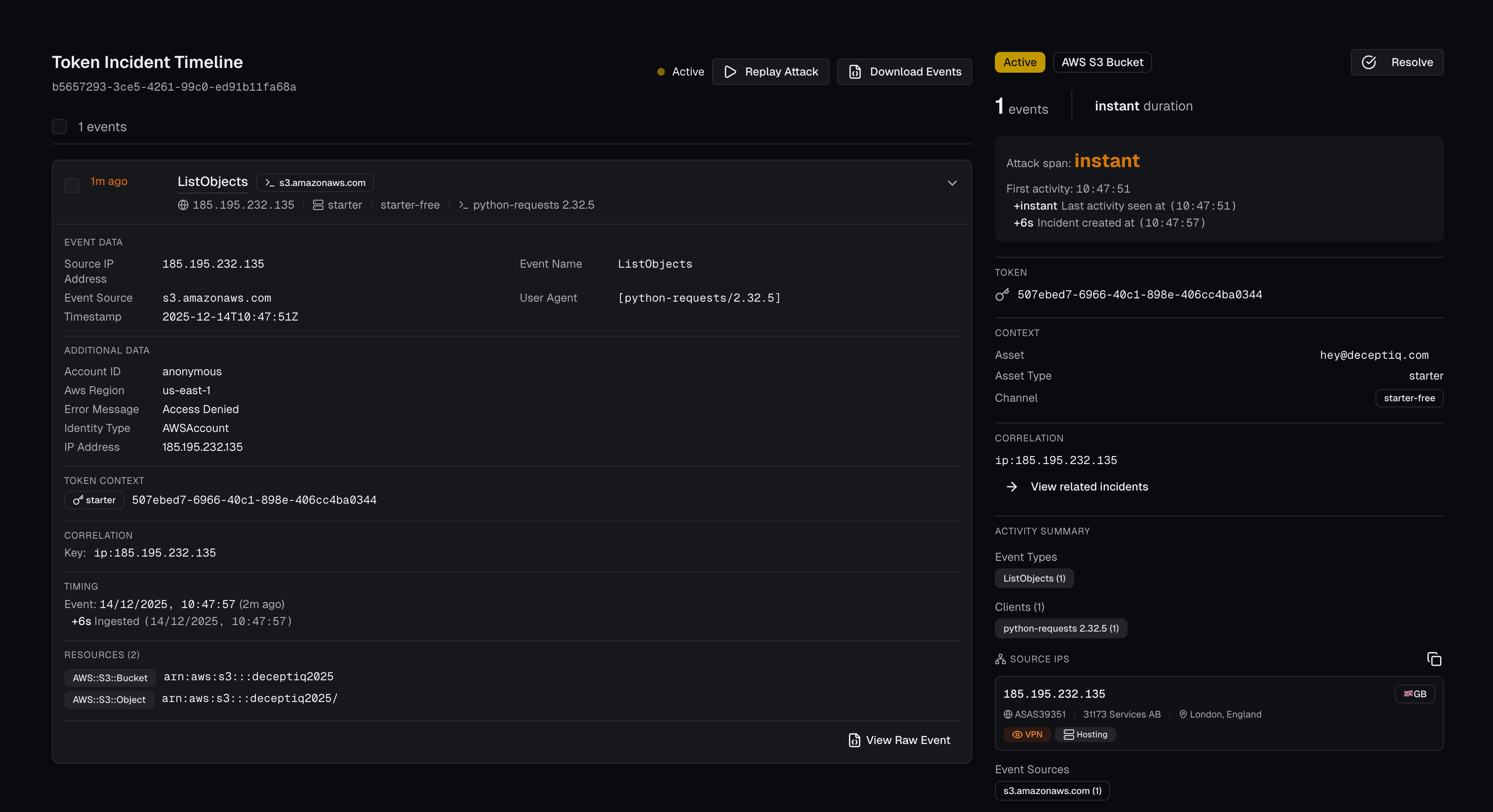Check the select-all events checkbox

click(59, 127)
